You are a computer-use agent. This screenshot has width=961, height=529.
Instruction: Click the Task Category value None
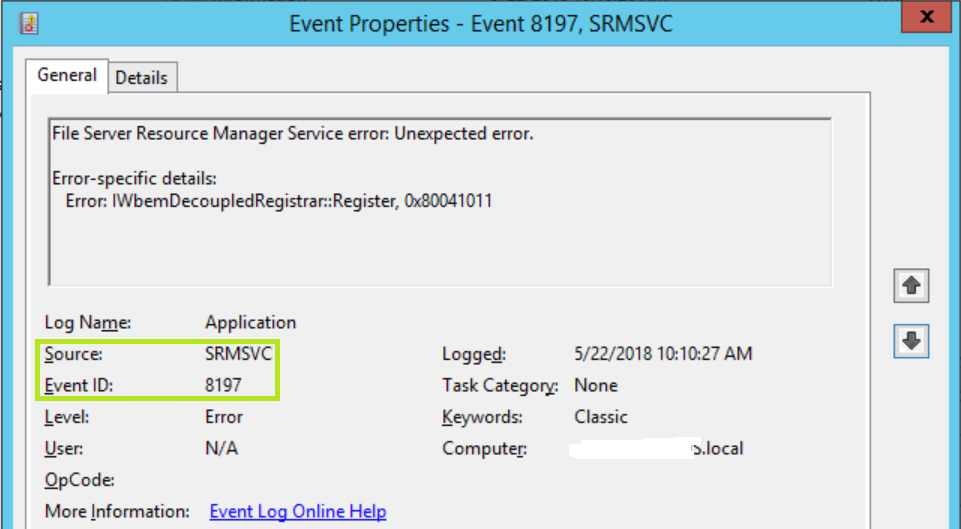(x=596, y=385)
